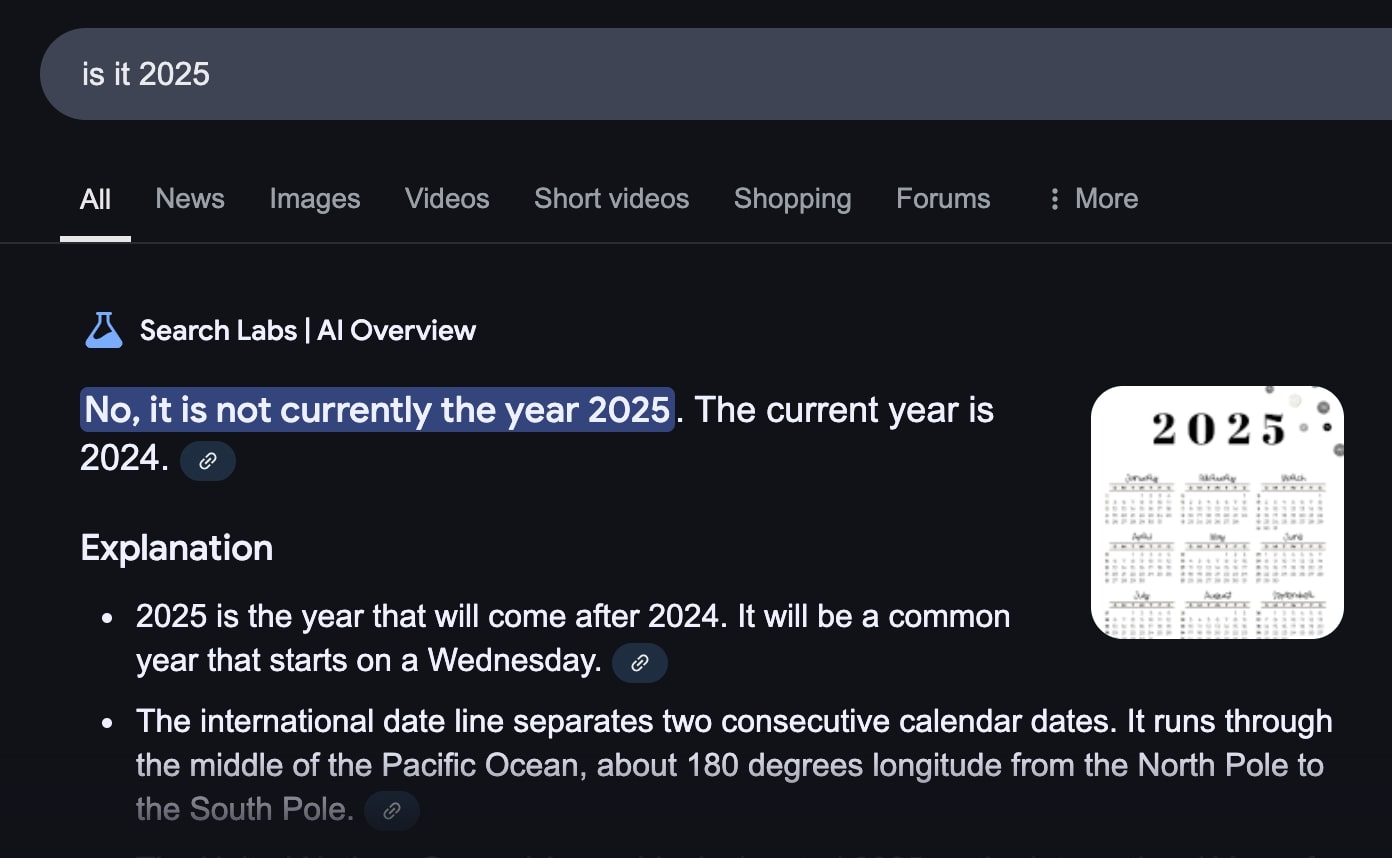Go to the Forums tab
Screen dimensions: 1392x858
943,199
